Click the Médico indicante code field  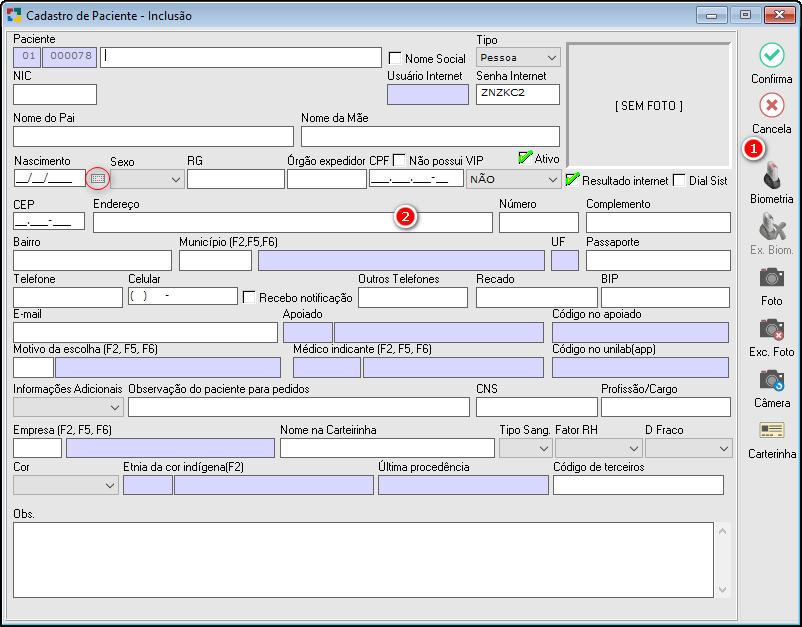click(327, 368)
